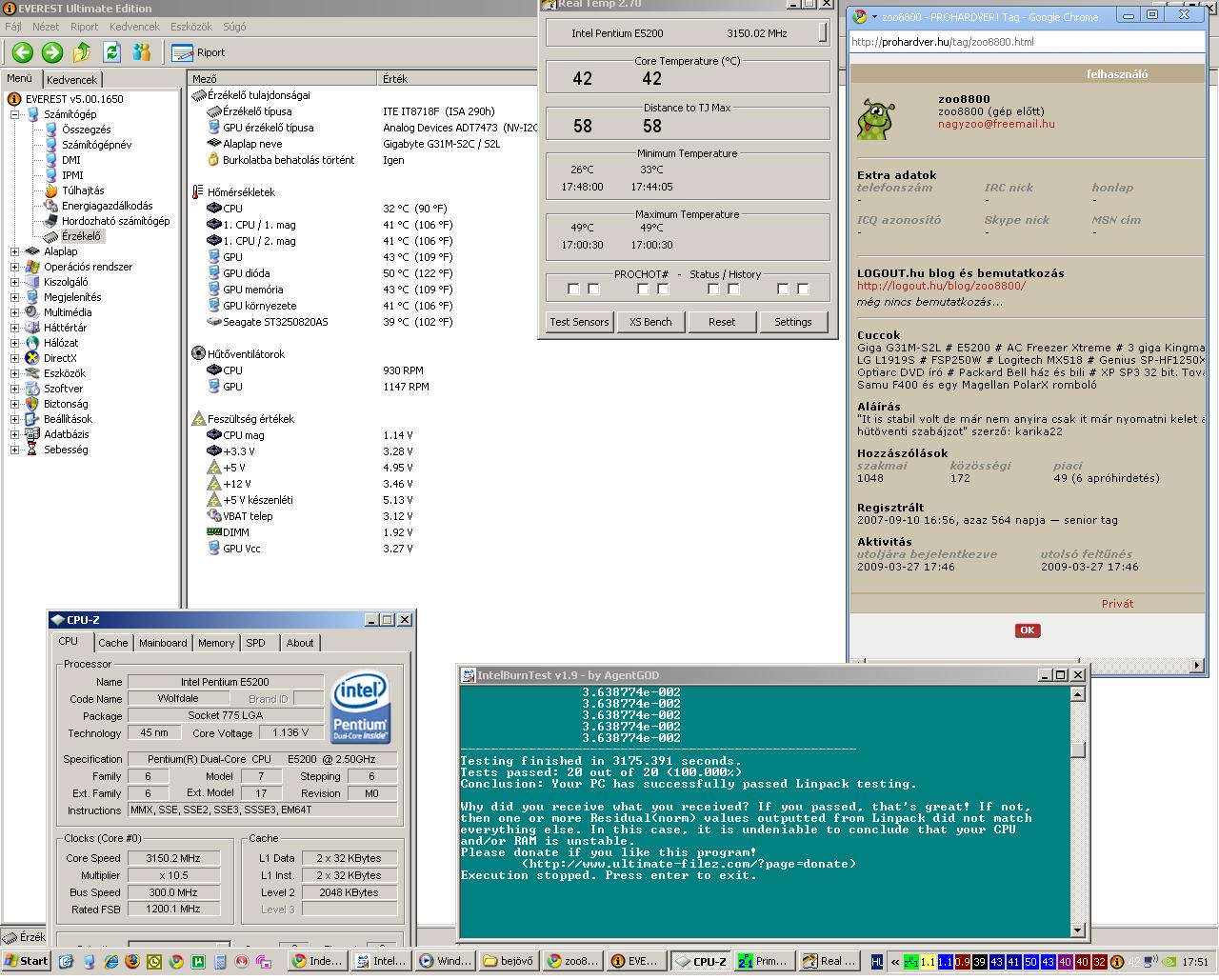Viewport: 1219px width, 980px height.
Task: Click Firefox icon in quick launch
Action: [x=132, y=962]
